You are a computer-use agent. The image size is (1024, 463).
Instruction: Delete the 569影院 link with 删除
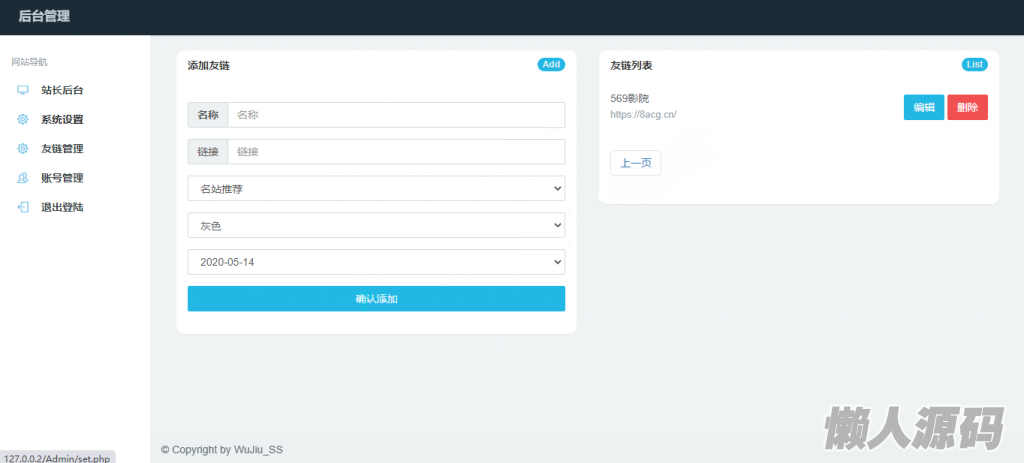pos(967,107)
